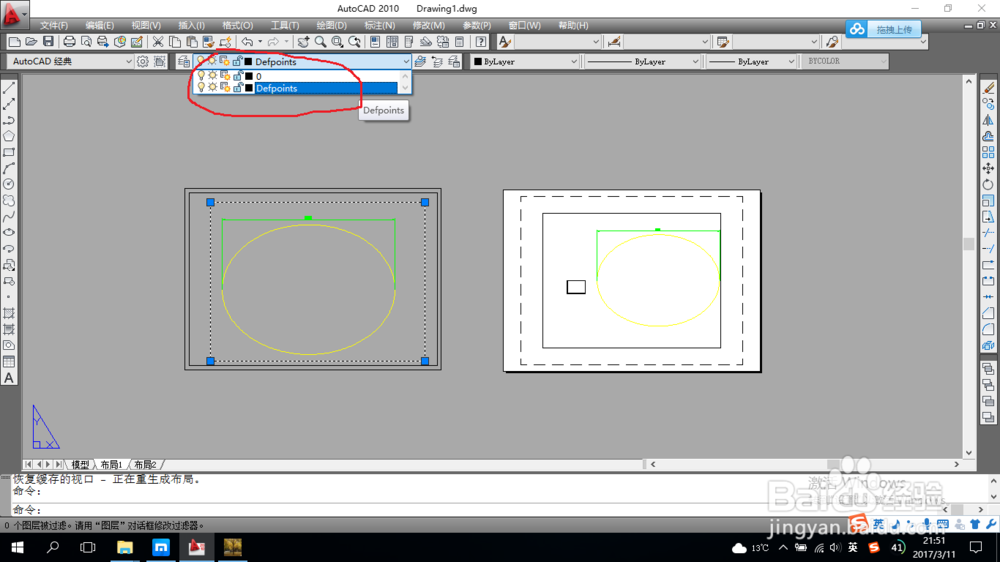Select the Polygon drawing tool
Screen dimensions: 1000x562
click(x=9, y=136)
